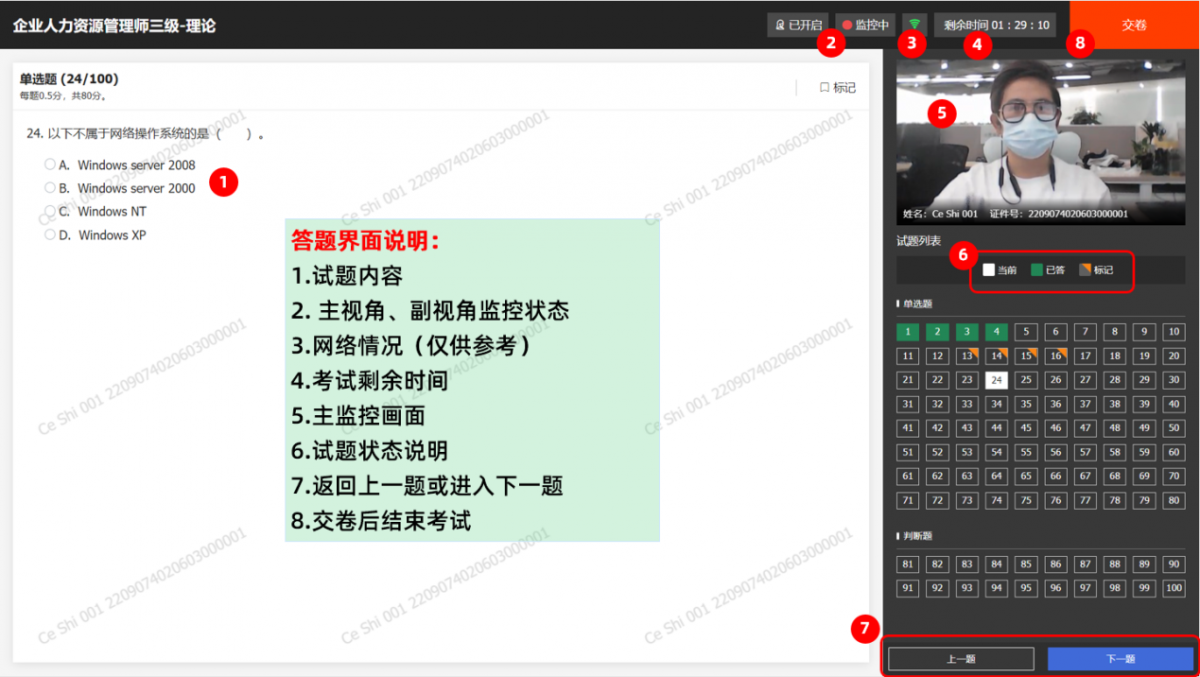Click the orange 标记 legend swatch
Viewport: 1200px width, 677px height.
pyautogui.click(x=1085, y=270)
